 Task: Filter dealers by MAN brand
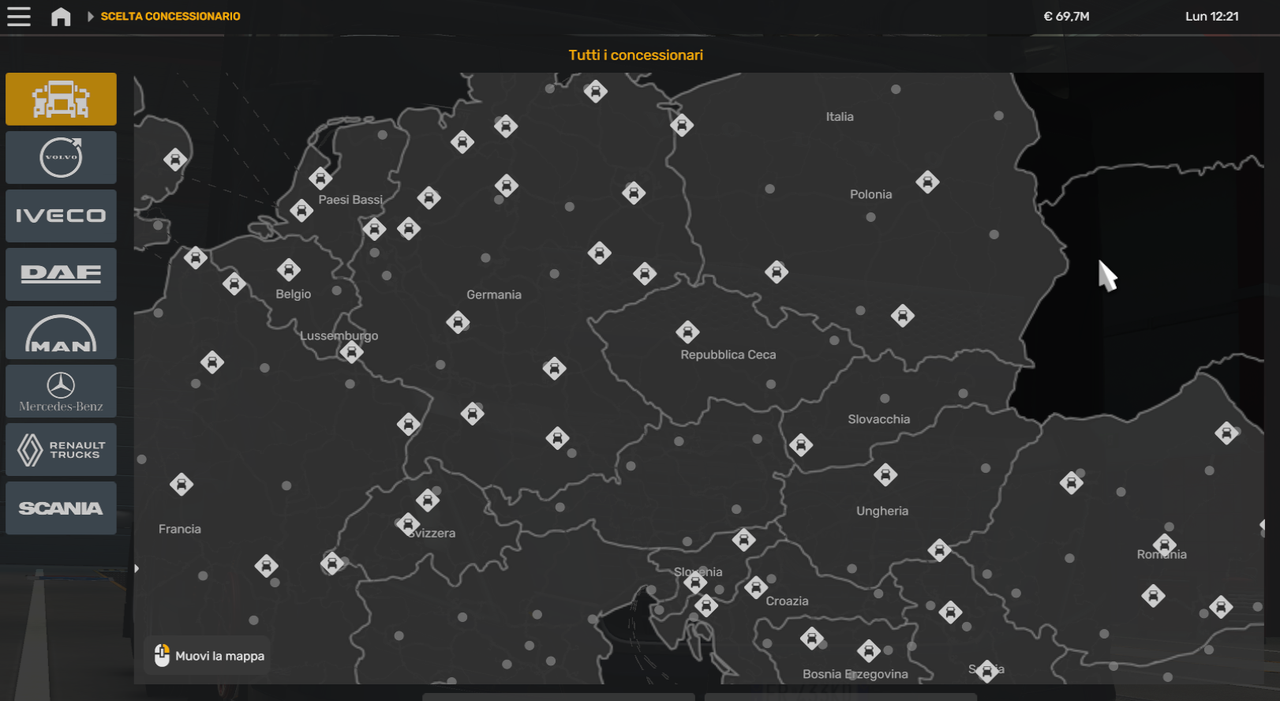tap(61, 333)
